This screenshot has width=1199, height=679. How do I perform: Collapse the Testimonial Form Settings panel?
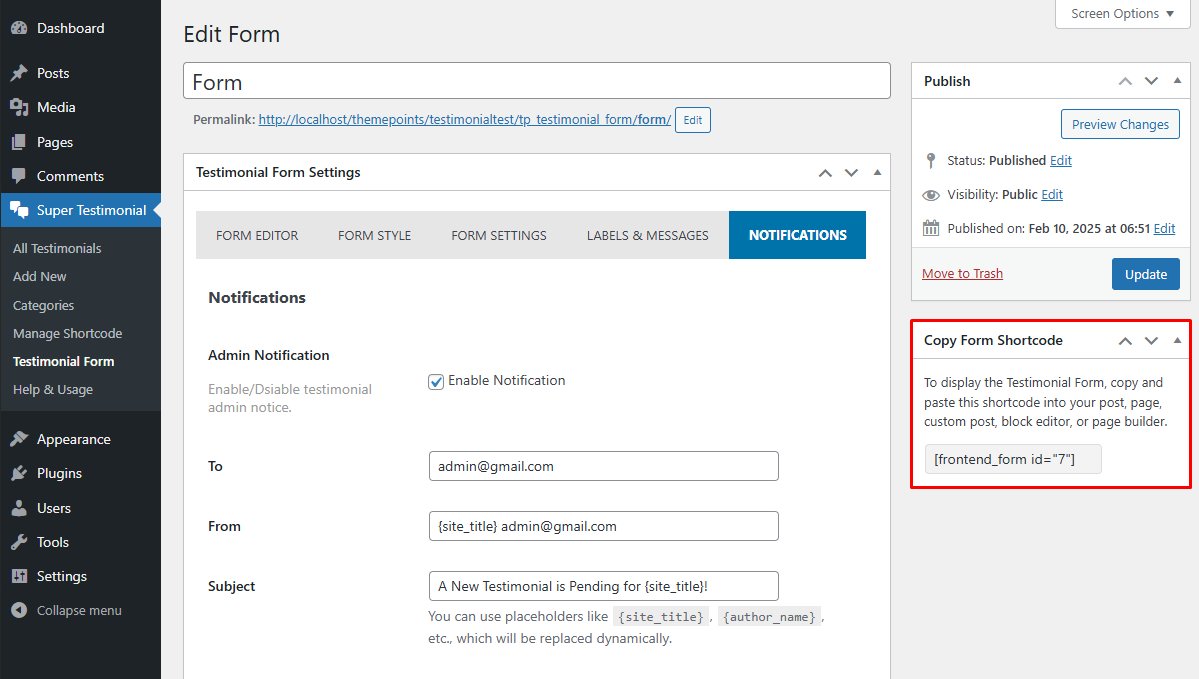coord(877,173)
